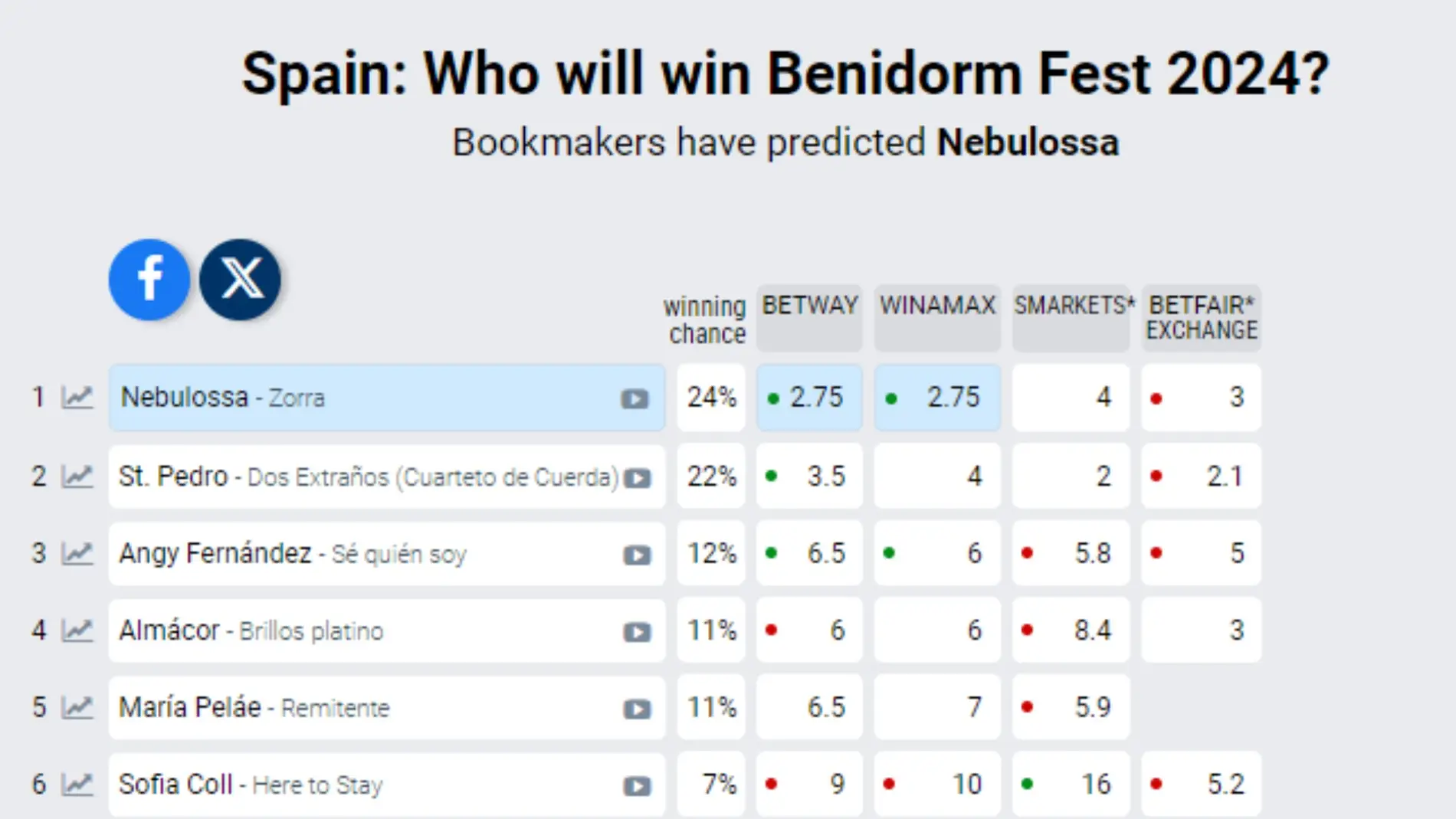
Task: Open the odds trend chart for Nebulossa
Action: 77,398
